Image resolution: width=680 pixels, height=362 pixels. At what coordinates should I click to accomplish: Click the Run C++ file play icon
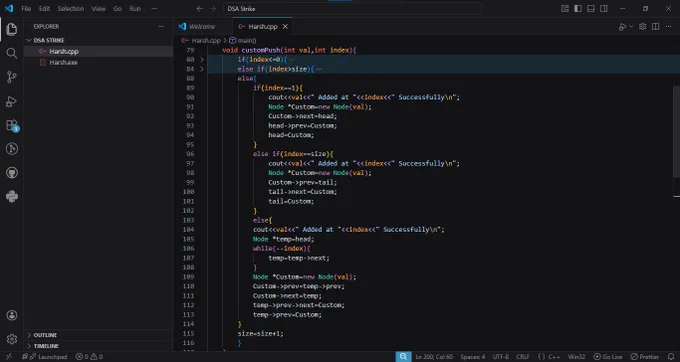click(x=622, y=26)
